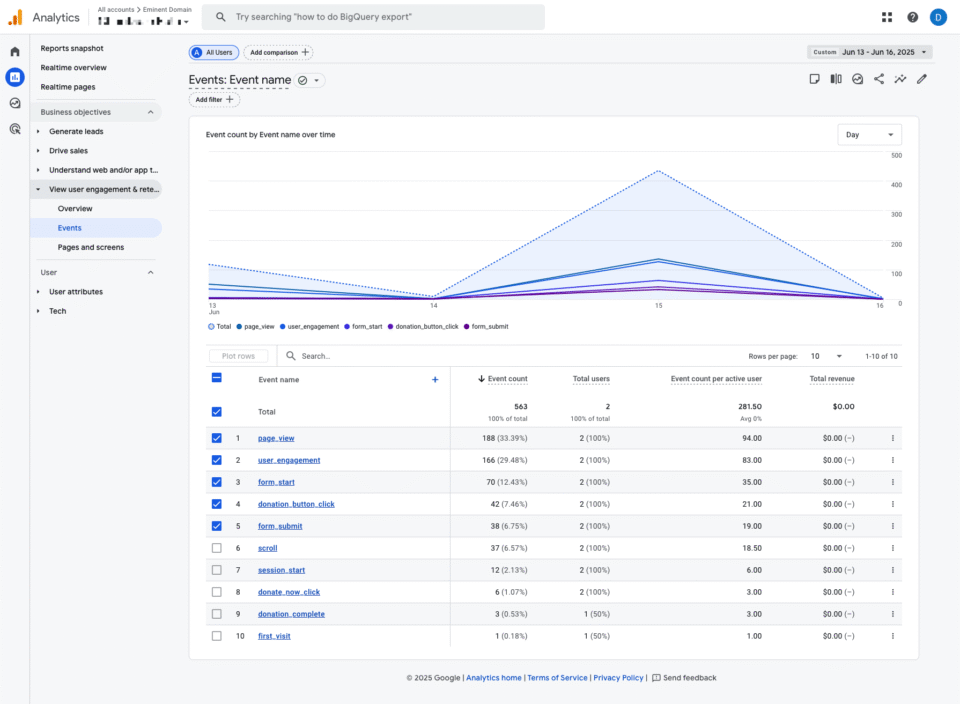Open the Insights sparkline icon
The width and height of the screenshot is (960, 704).
tap(900, 79)
